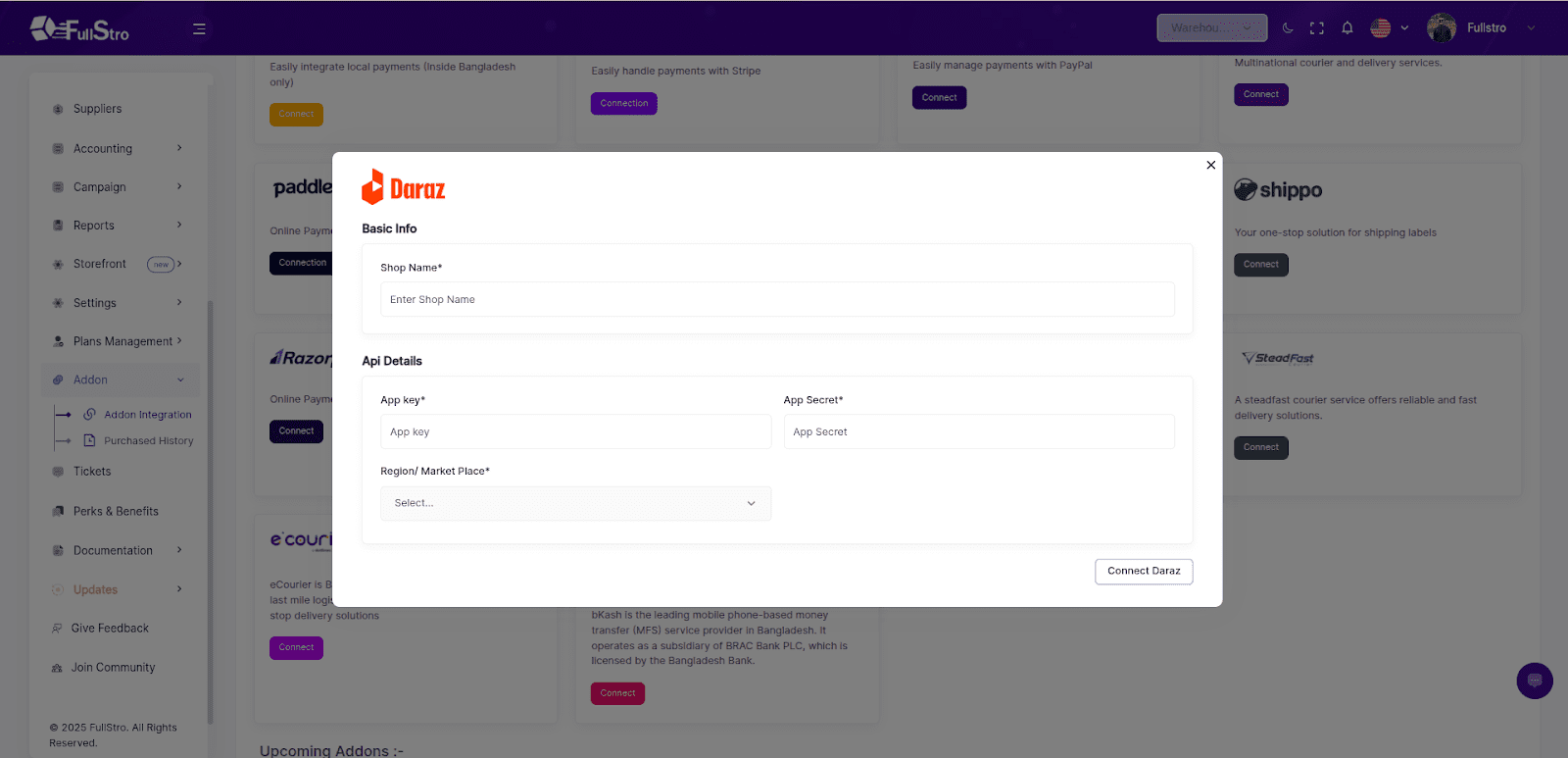Open the language flag selector
1568x758 pixels.
1390,27
